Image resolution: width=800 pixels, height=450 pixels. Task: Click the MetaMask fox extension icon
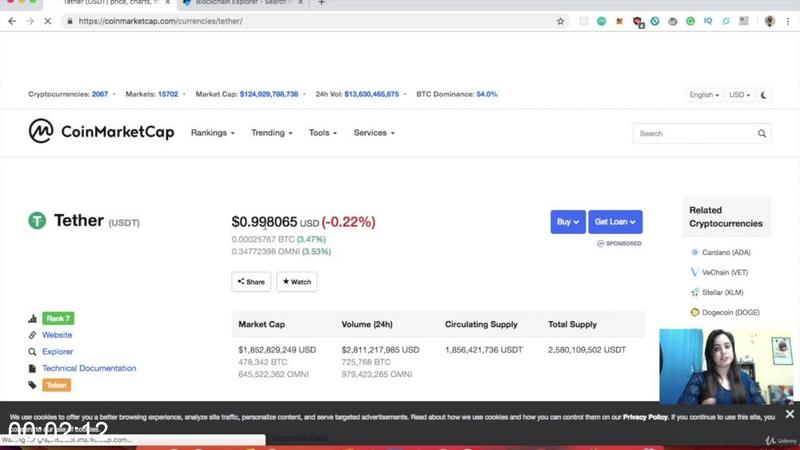(x=619, y=21)
